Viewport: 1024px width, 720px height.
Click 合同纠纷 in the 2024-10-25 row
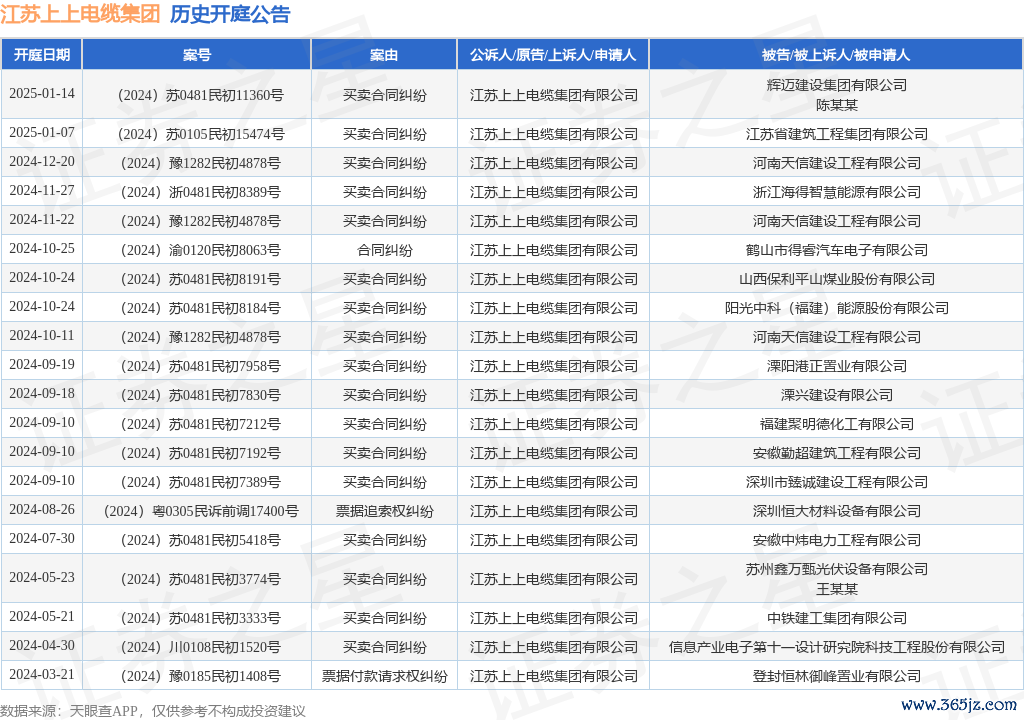(x=385, y=250)
